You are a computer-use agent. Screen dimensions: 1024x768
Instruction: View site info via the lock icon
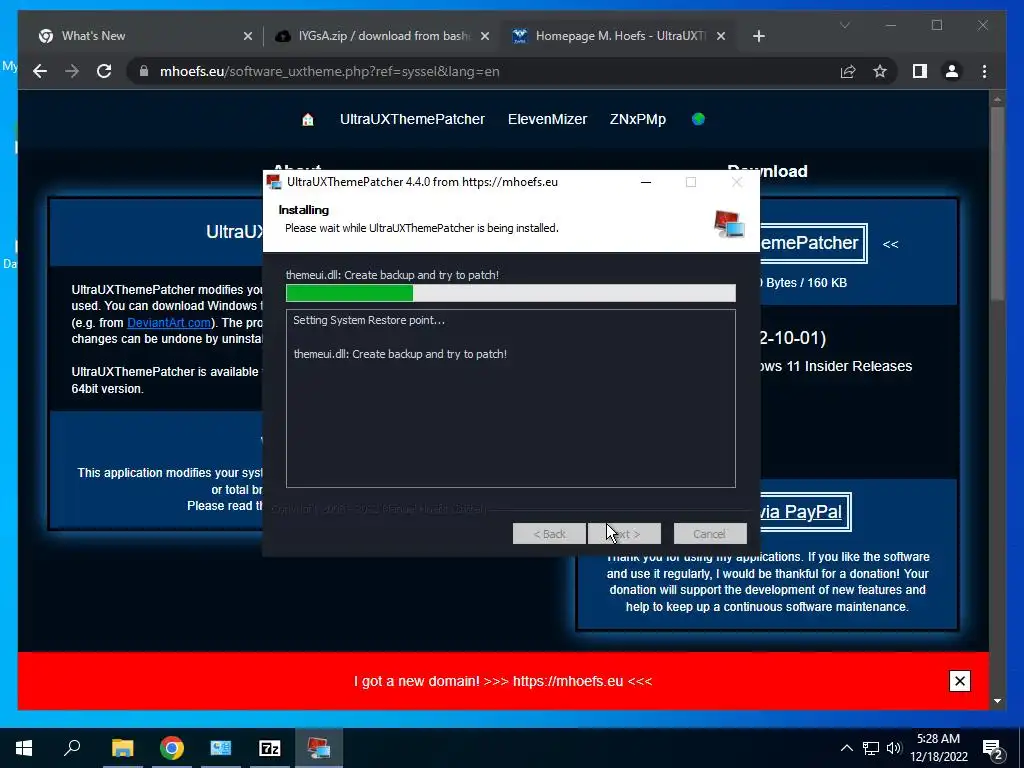coord(144,71)
